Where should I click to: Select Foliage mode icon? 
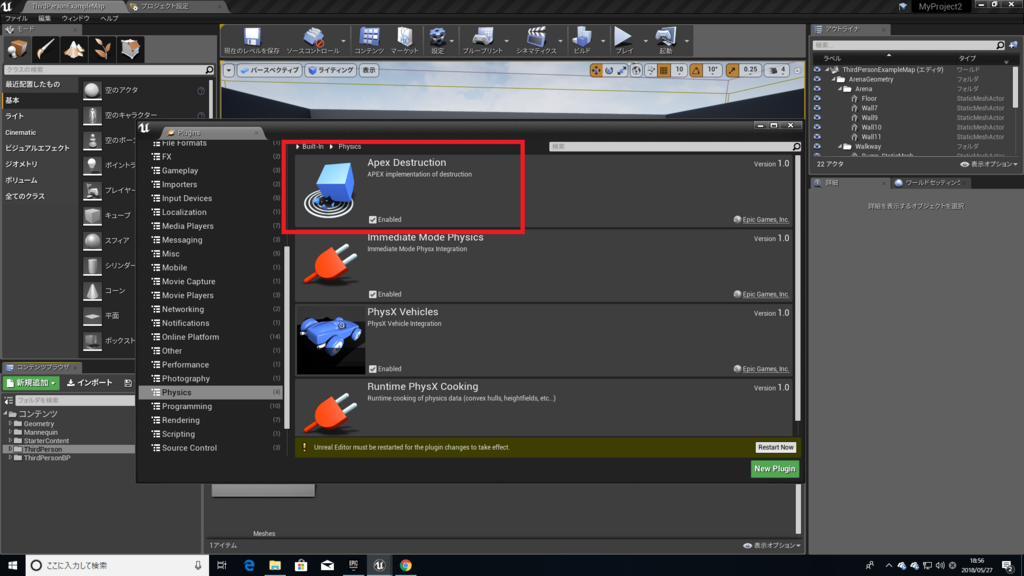[x=102, y=49]
